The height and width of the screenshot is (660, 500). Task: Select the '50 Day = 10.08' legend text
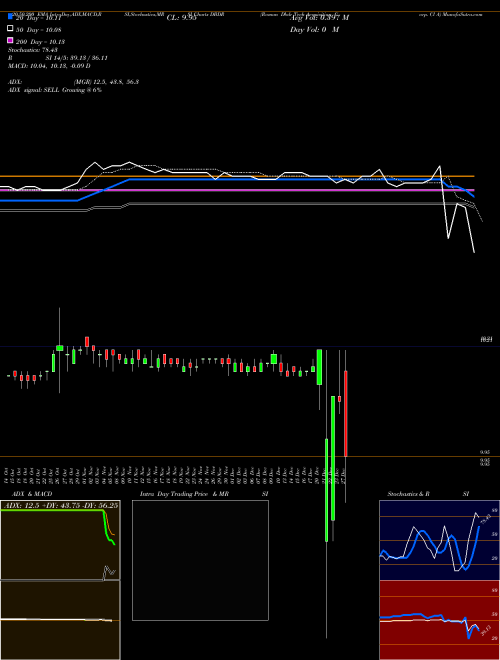coord(38,30)
